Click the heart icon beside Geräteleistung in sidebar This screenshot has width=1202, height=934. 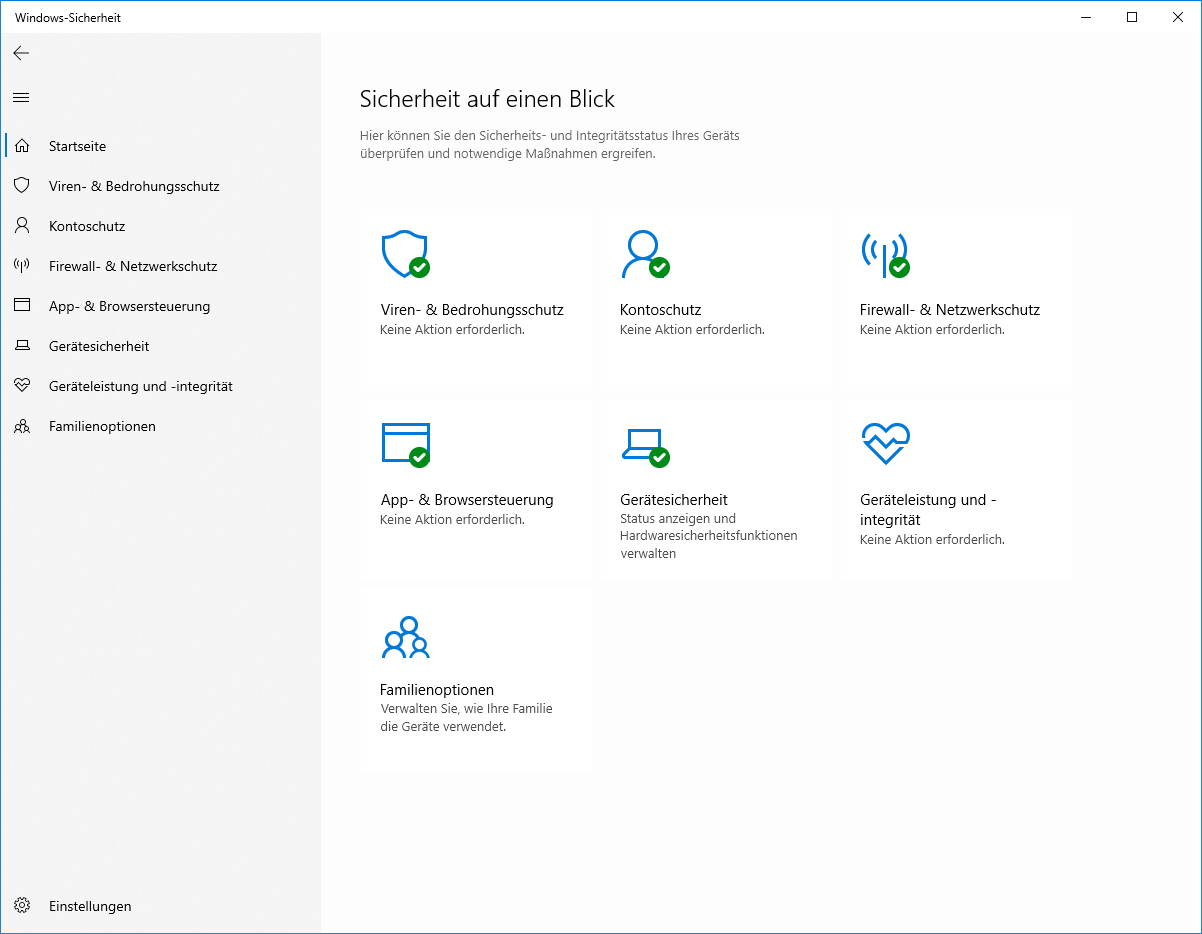coord(22,386)
